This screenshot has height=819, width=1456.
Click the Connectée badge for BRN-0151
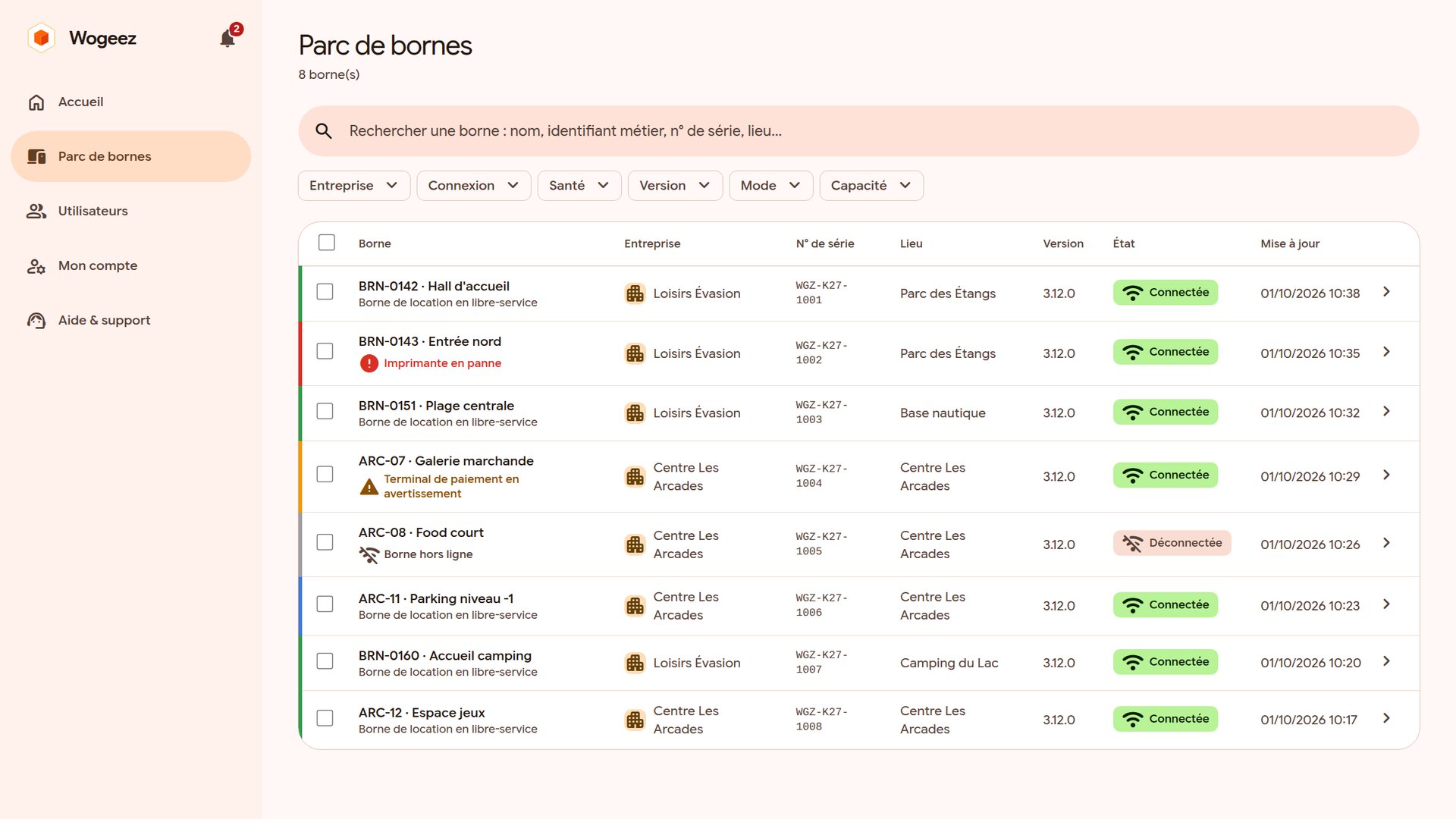[x=1166, y=412]
